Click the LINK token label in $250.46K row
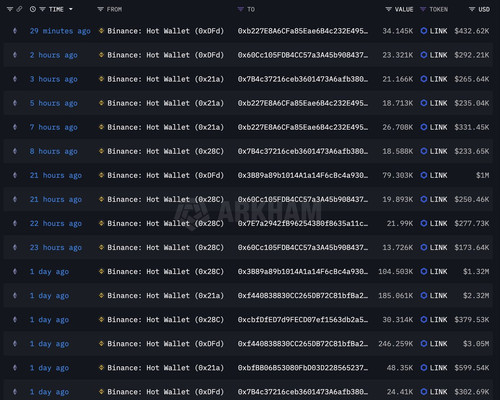Screen dimensions: 500x400 438,199
